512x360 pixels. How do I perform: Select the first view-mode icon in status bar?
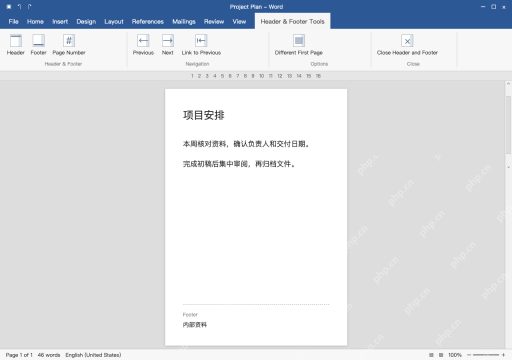click(431, 355)
